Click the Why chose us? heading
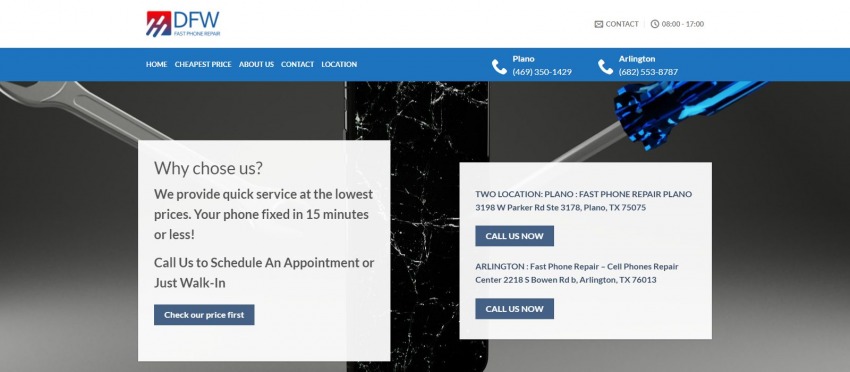The width and height of the screenshot is (850, 372). [208, 168]
